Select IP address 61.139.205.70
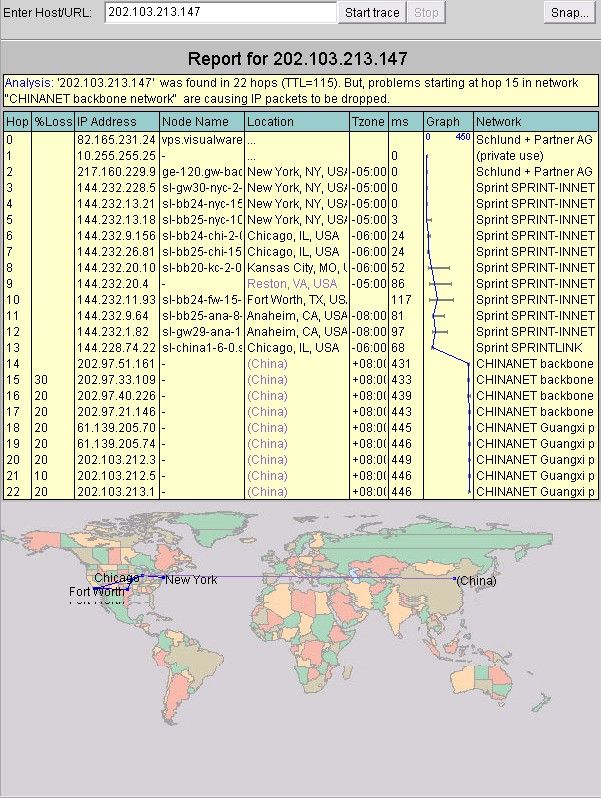601x798 pixels. (x=117, y=428)
